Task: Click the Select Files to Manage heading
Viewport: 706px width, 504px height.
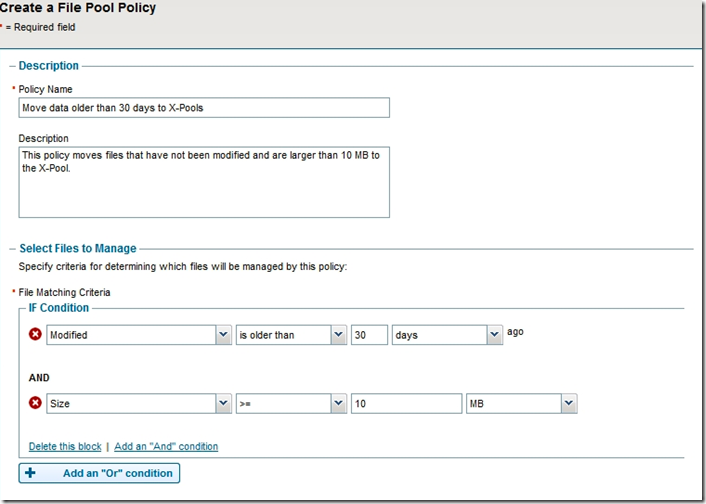Action: [78, 249]
